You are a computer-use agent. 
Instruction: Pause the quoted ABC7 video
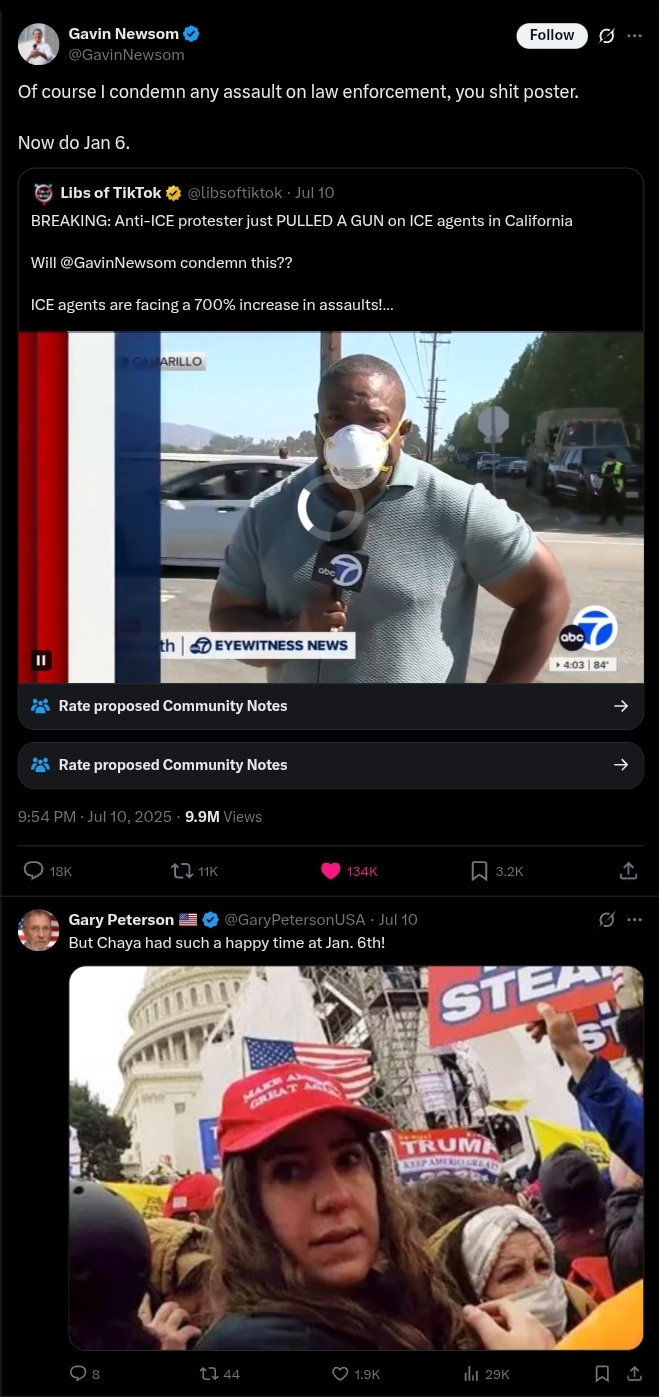pyautogui.click(x=41, y=660)
